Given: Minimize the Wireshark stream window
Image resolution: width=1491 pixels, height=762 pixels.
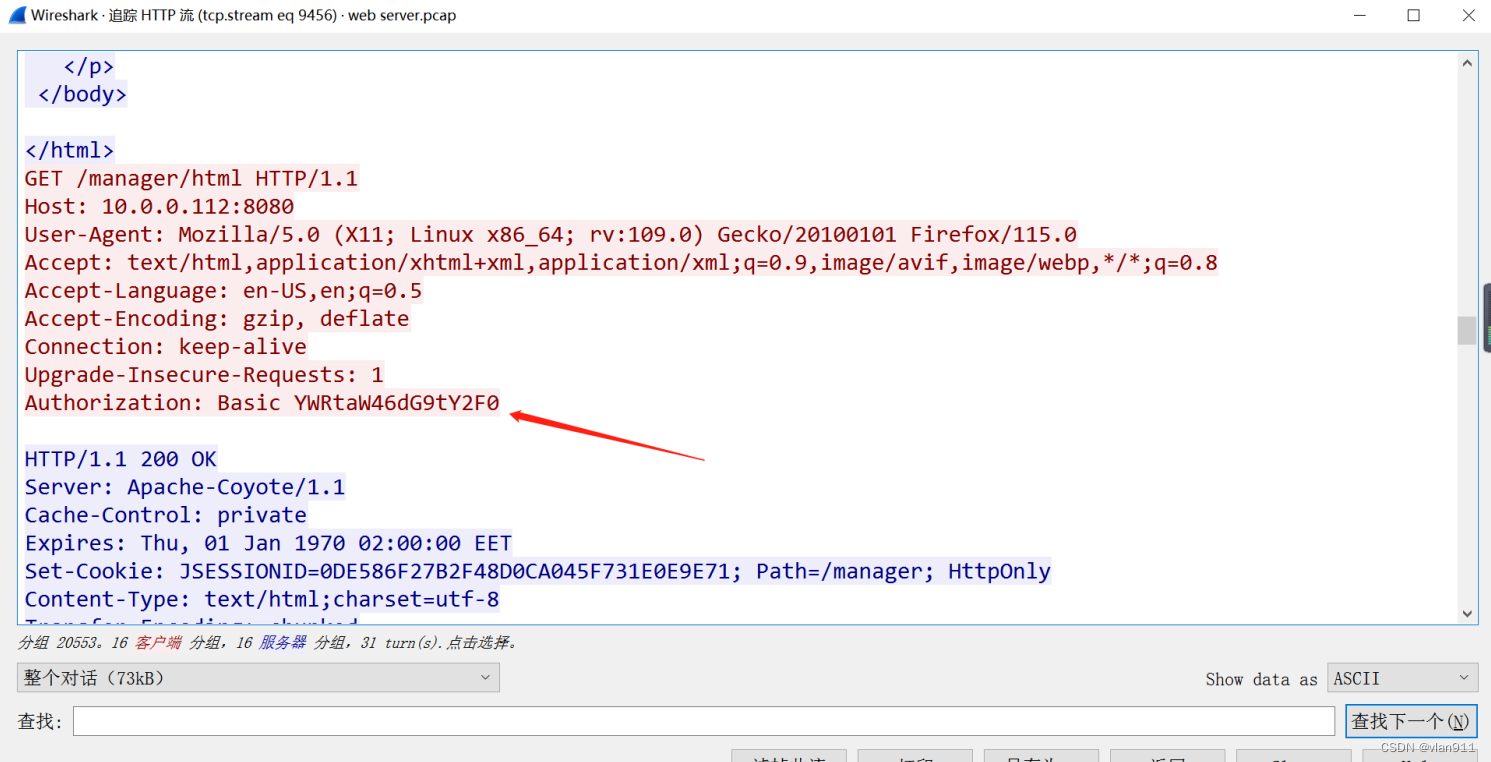Looking at the screenshot, I should point(1359,15).
